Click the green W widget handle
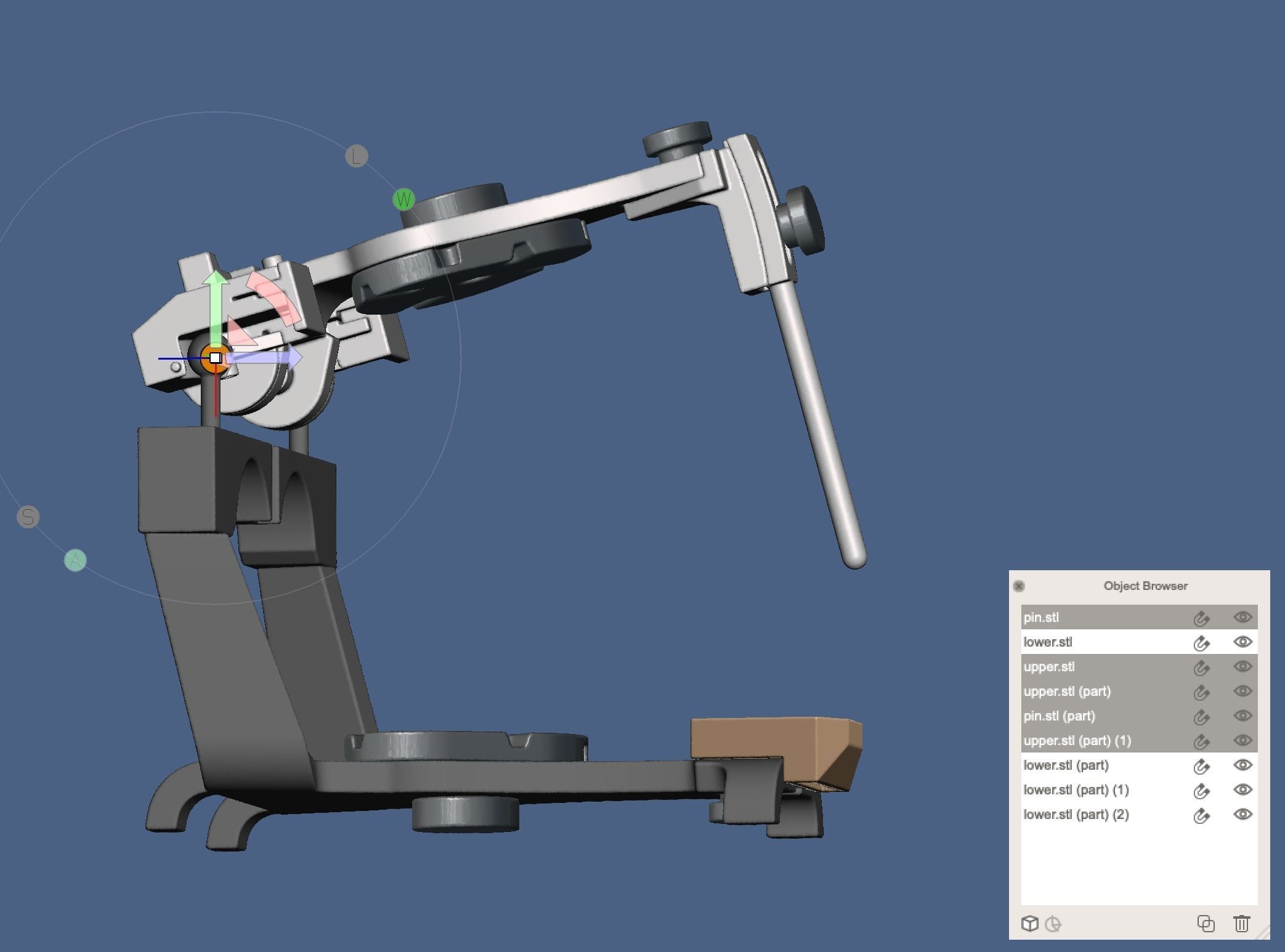Viewport: 1285px width, 952px height. (403, 200)
